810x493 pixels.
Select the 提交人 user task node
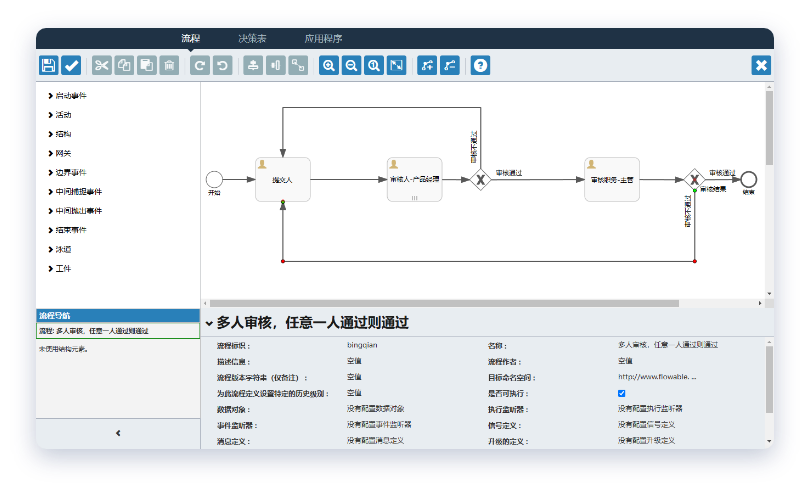pyautogui.click(x=283, y=180)
